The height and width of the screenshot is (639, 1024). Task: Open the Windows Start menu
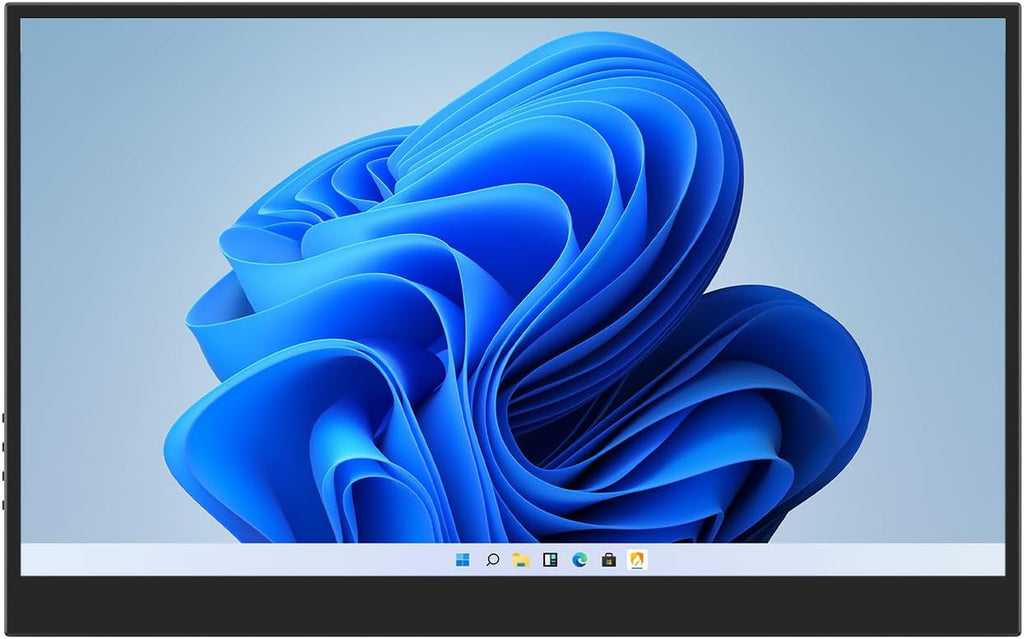(x=462, y=560)
